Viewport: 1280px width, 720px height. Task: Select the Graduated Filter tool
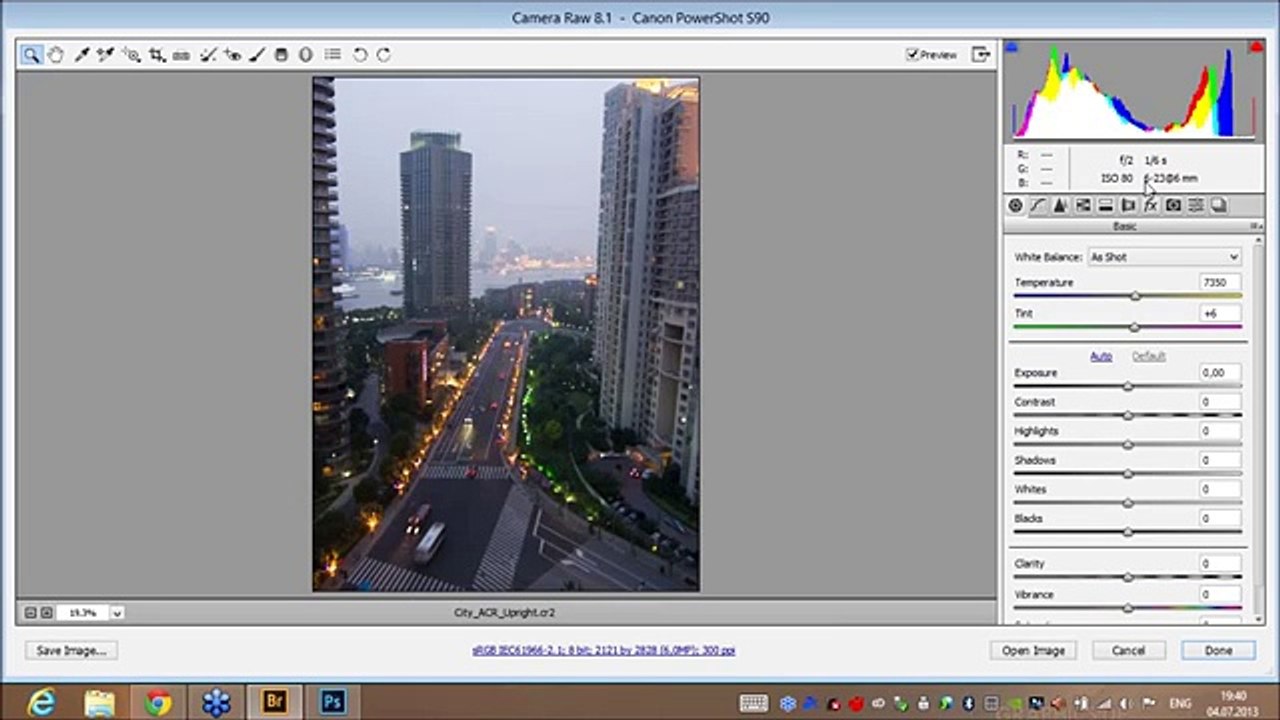pyautogui.click(x=281, y=55)
